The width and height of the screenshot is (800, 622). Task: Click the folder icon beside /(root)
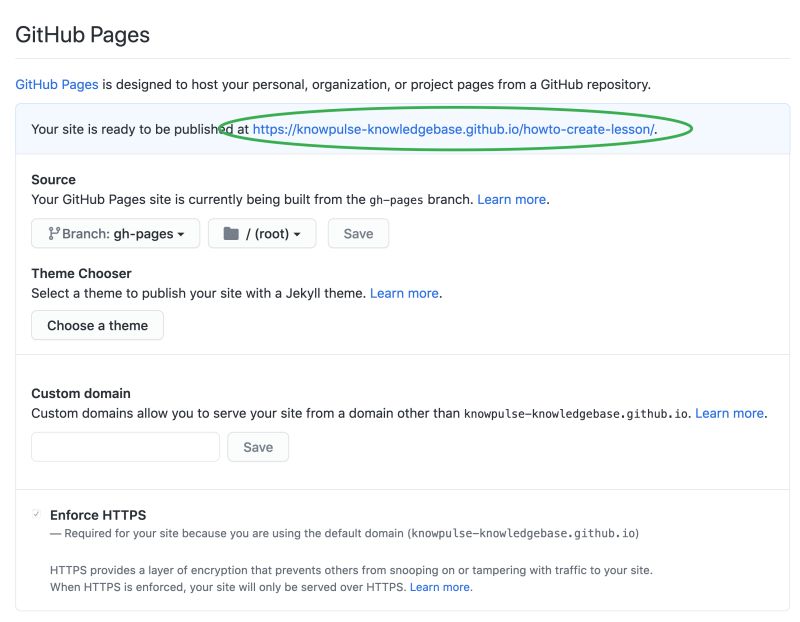(231, 232)
